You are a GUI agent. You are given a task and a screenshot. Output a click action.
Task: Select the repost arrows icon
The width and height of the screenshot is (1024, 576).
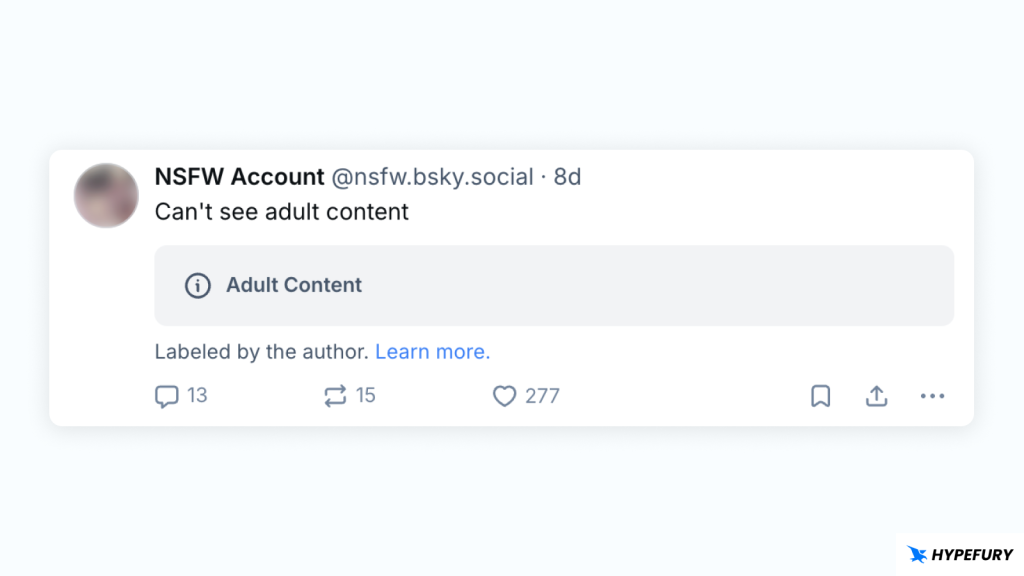point(337,395)
